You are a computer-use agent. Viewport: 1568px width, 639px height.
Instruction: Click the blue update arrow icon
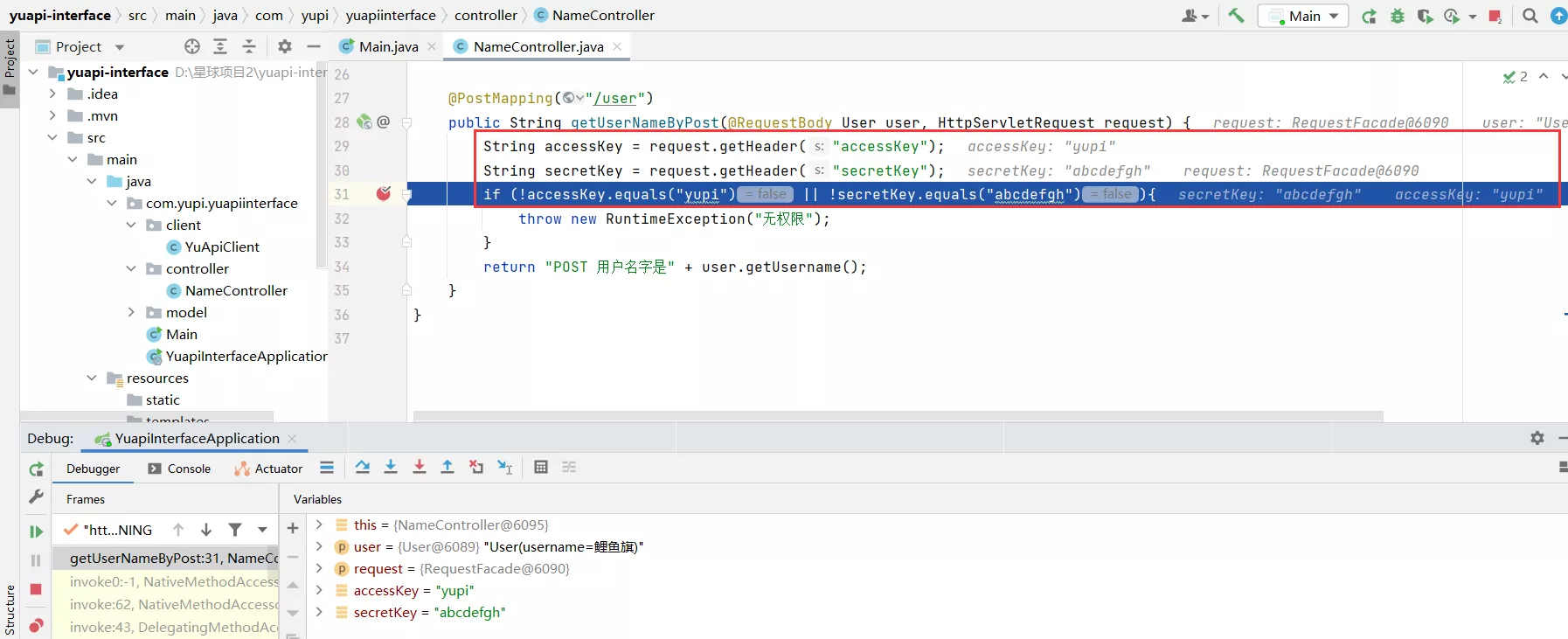(1558, 16)
